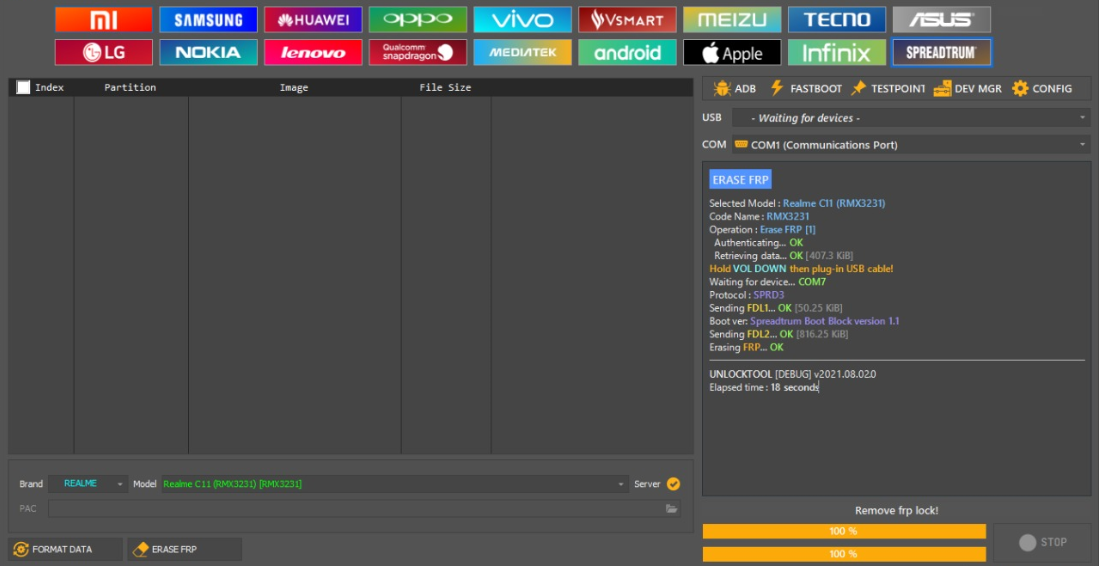Click the 'Remove frp lock!' status text
The height and width of the screenshot is (566, 1099).
point(896,511)
